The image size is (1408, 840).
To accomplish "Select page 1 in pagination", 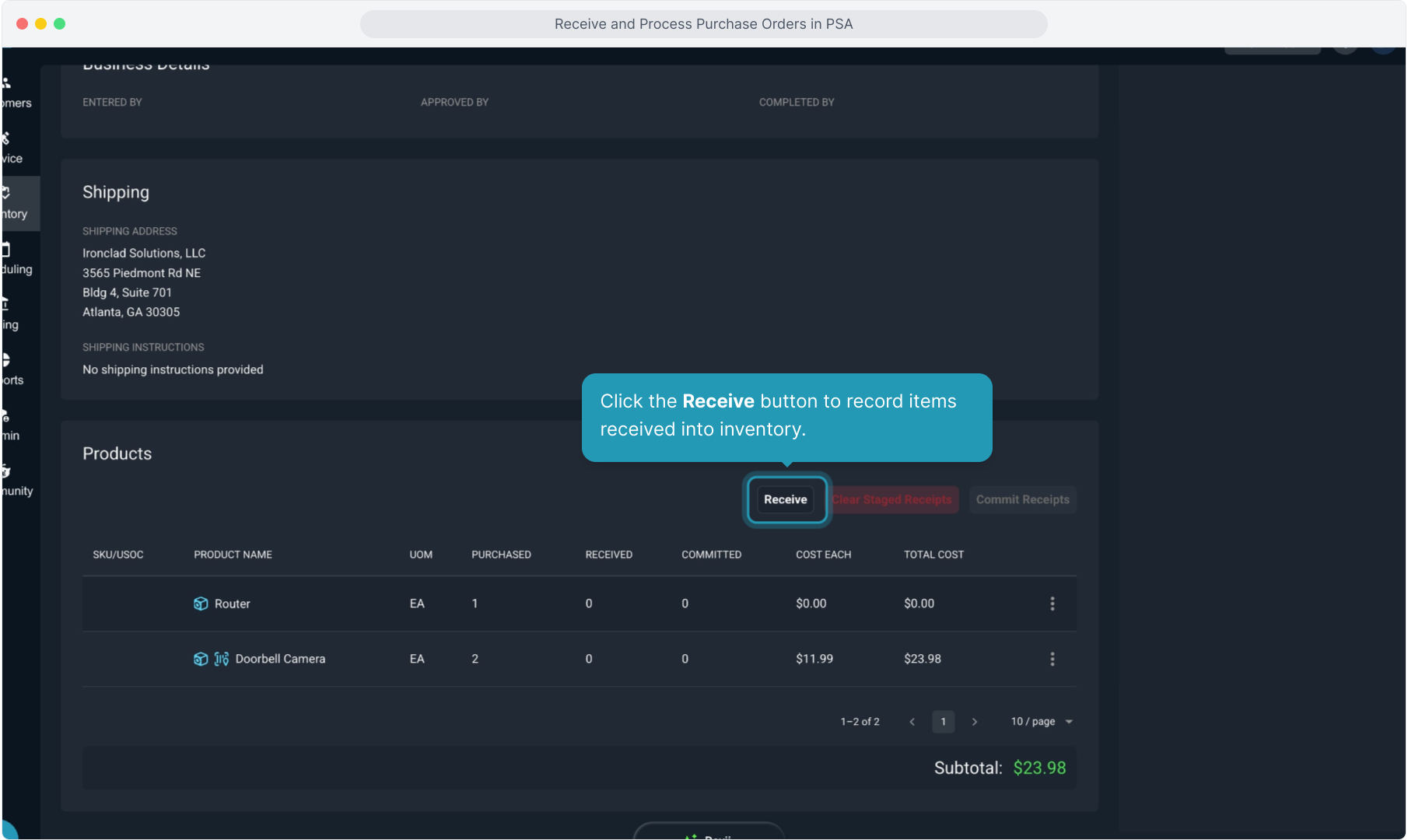I will (943, 722).
